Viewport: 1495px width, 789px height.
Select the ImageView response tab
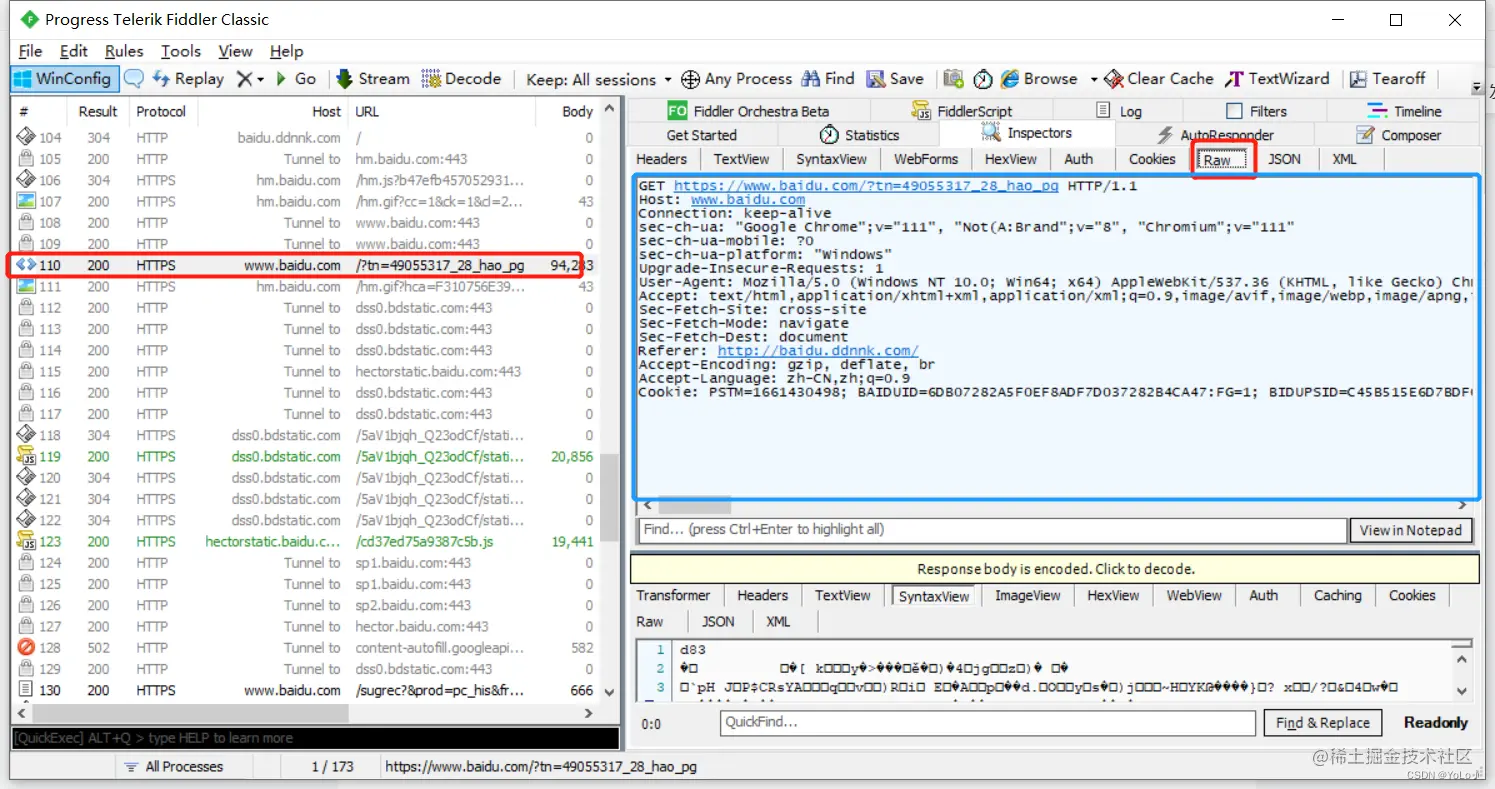click(x=1027, y=595)
